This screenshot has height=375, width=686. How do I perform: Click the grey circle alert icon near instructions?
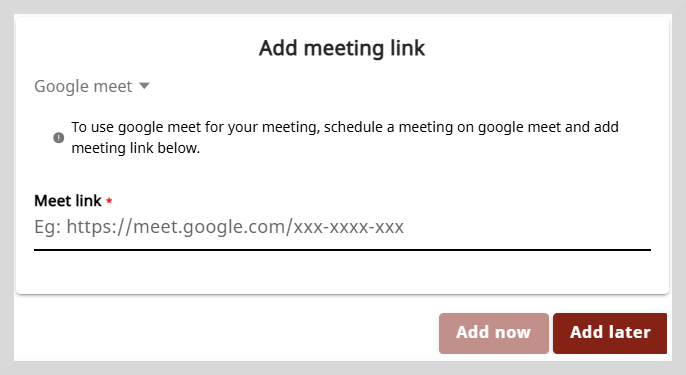tap(59, 138)
